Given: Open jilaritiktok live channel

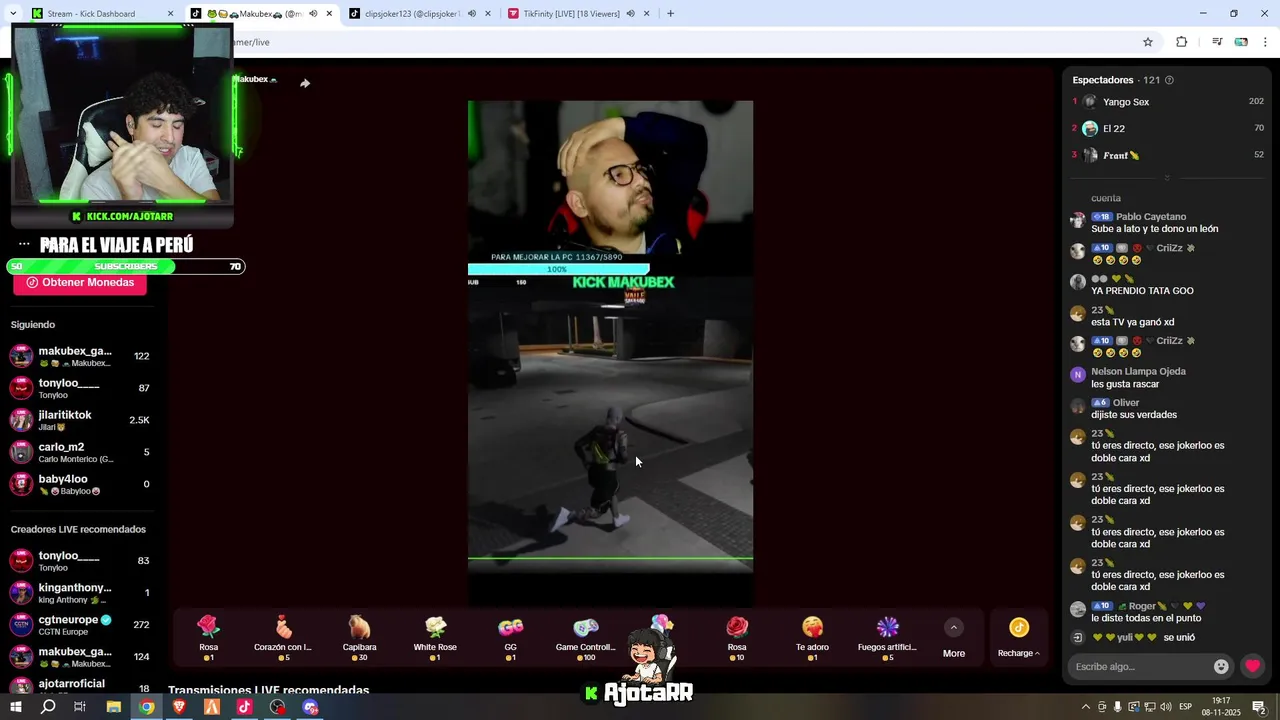Looking at the screenshot, I should click(x=80, y=420).
